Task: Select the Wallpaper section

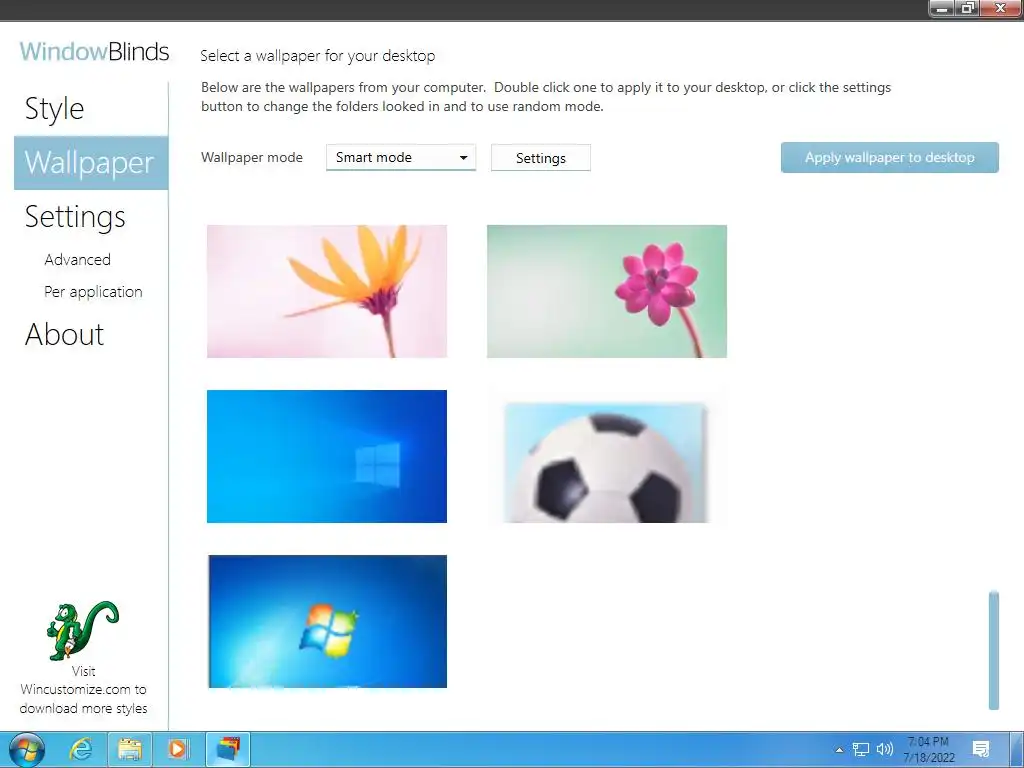Action: [x=91, y=163]
